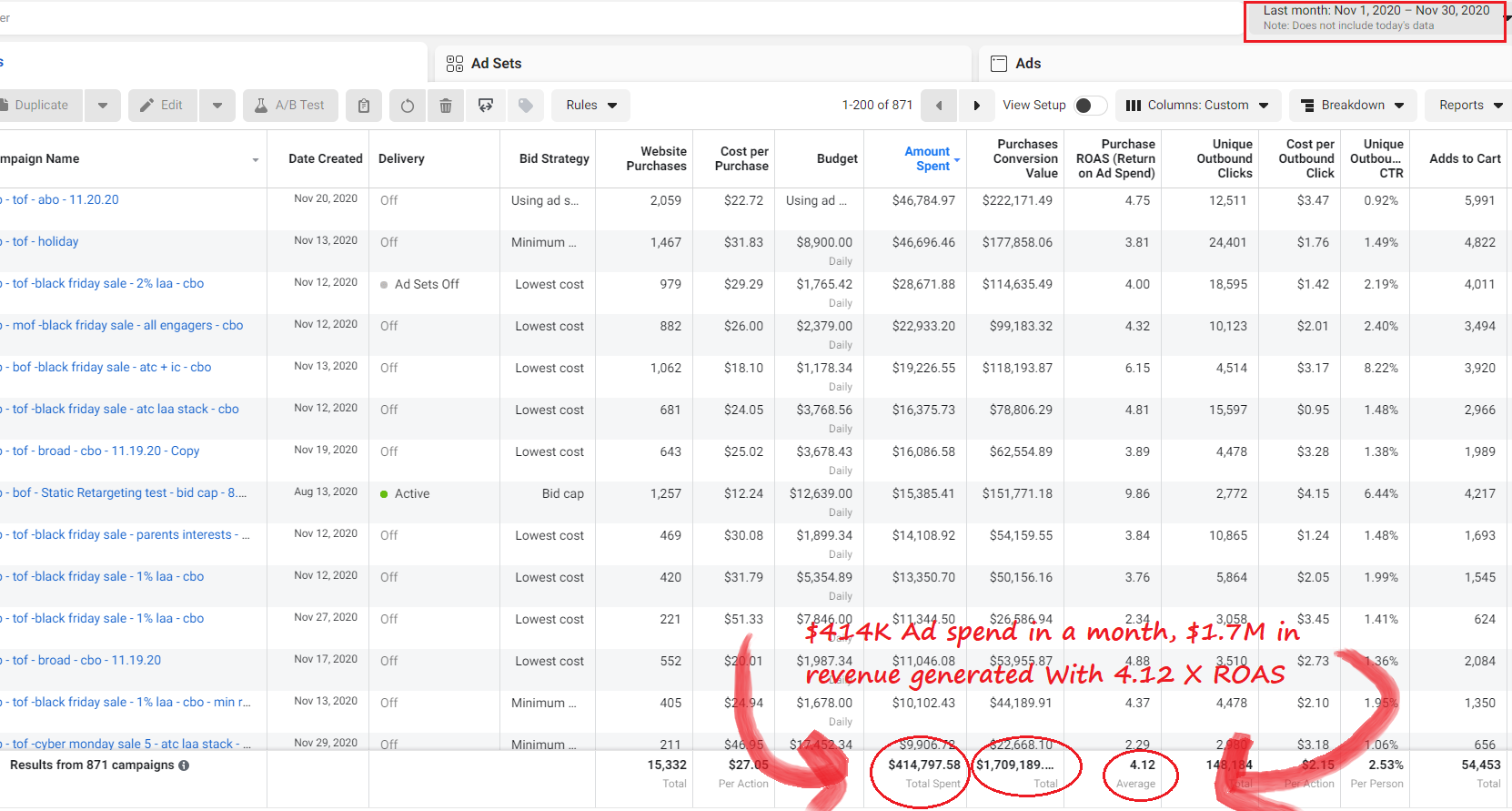Click the 8.22% unique outbound CTR cell
This screenshot has width=1512, height=811.
[1381, 368]
